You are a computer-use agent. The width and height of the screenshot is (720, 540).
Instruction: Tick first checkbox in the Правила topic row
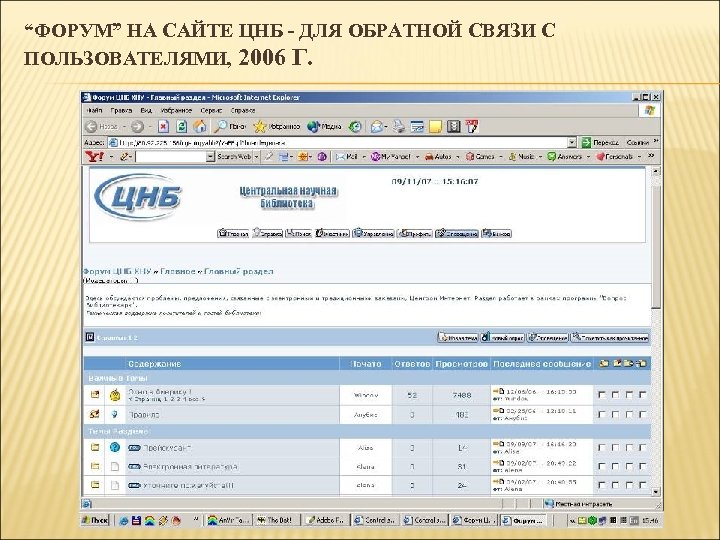click(602, 415)
